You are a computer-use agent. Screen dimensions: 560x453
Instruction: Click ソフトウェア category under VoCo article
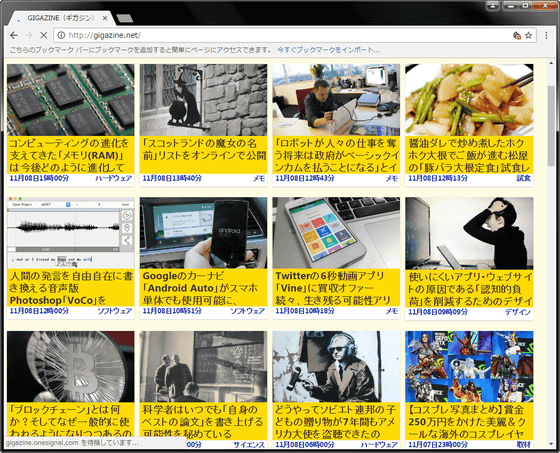coord(115,311)
